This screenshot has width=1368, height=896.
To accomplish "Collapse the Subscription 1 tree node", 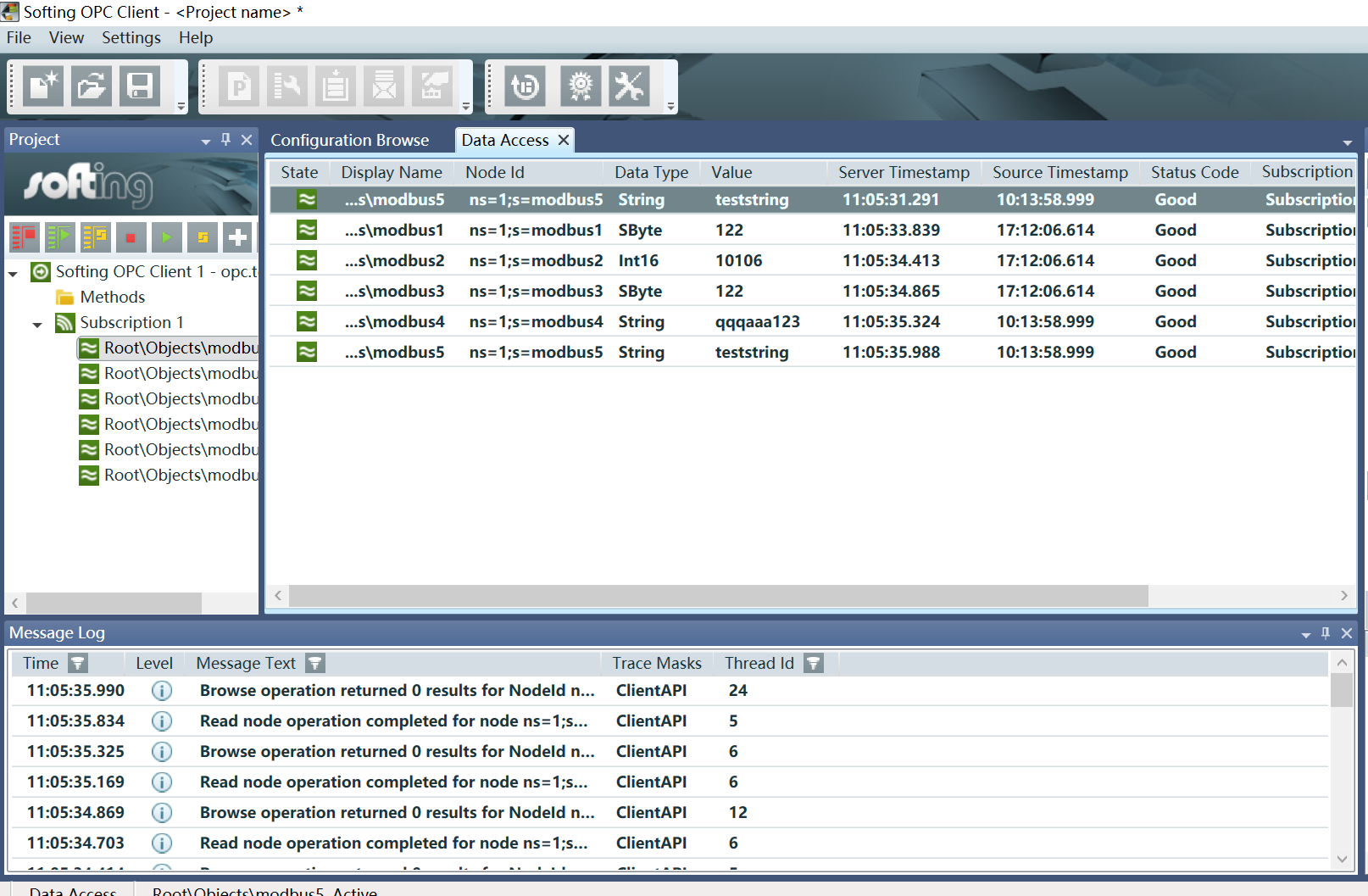I will (x=37, y=325).
